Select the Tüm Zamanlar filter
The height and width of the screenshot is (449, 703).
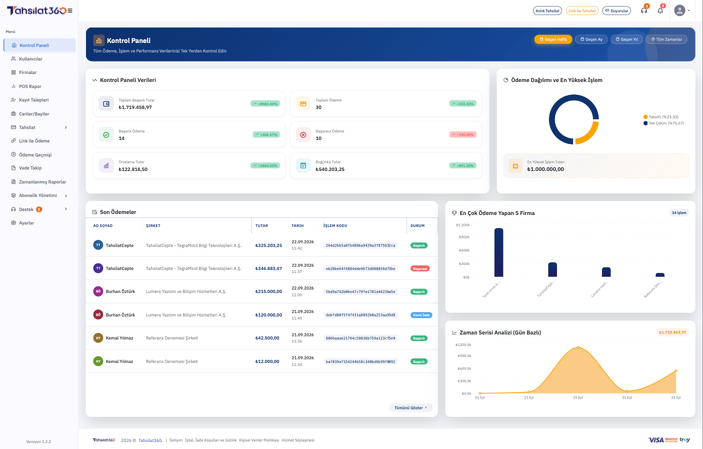666,39
